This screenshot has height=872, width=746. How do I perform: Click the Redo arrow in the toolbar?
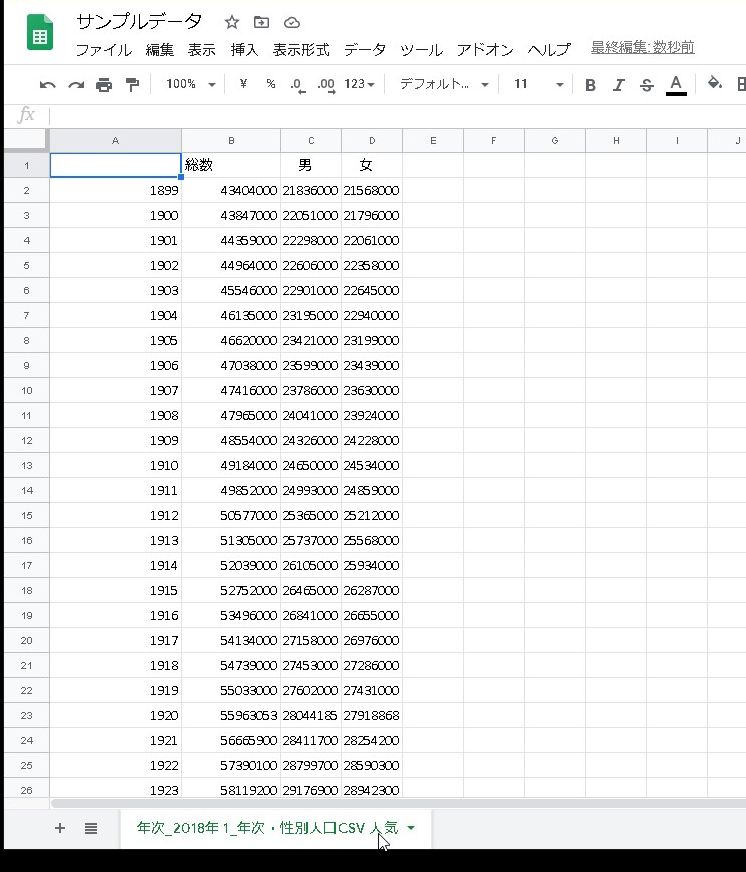[x=75, y=85]
